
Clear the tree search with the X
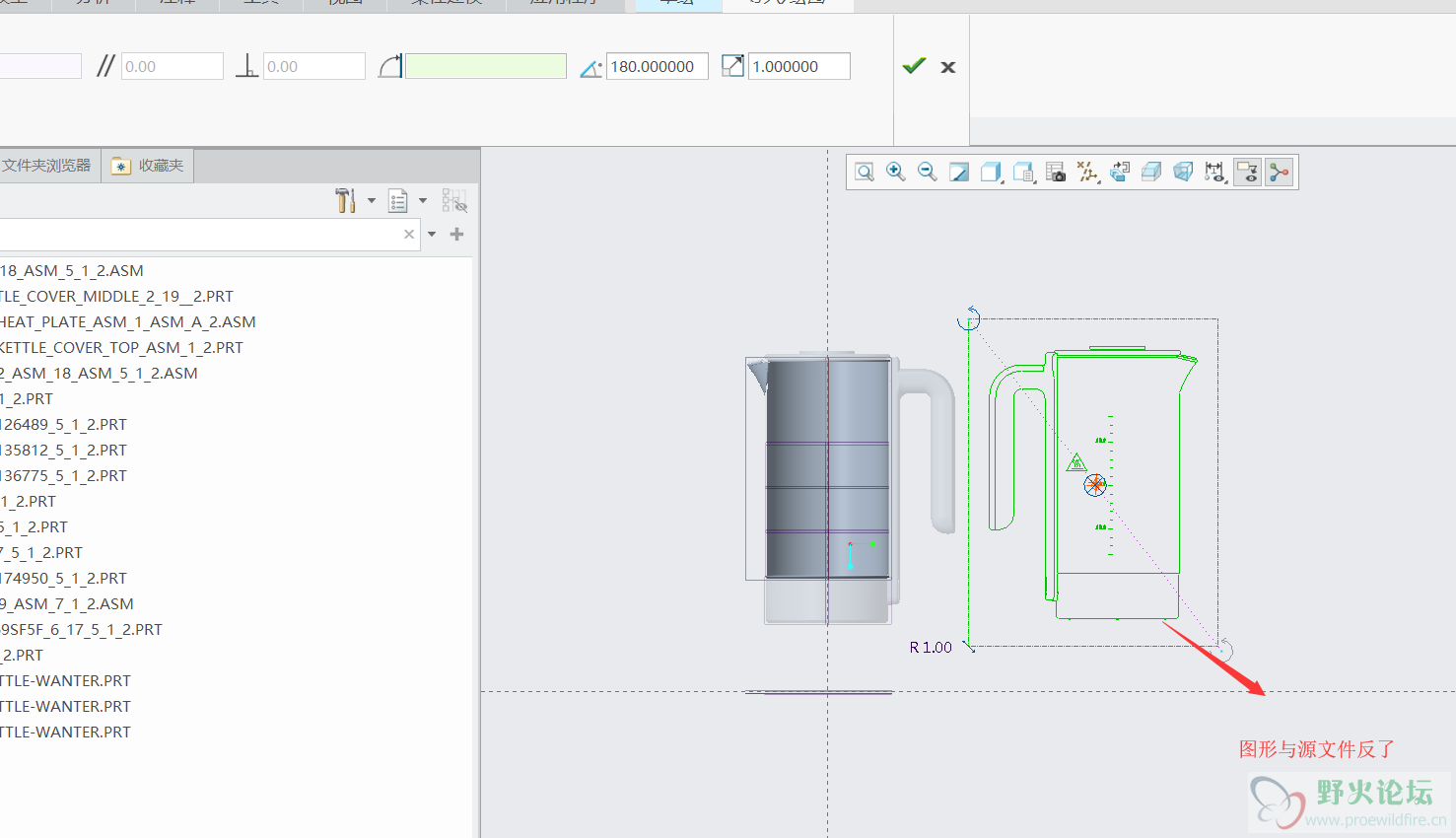409,235
